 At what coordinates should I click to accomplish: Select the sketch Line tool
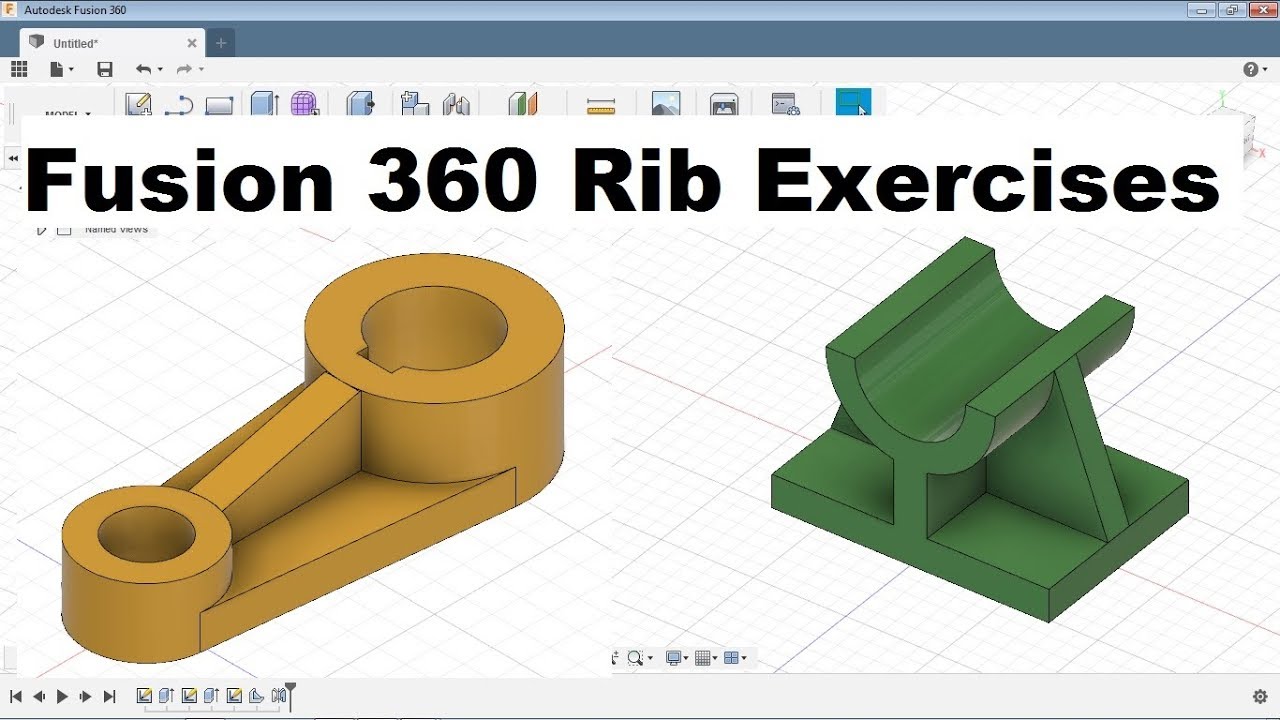(x=179, y=105)
